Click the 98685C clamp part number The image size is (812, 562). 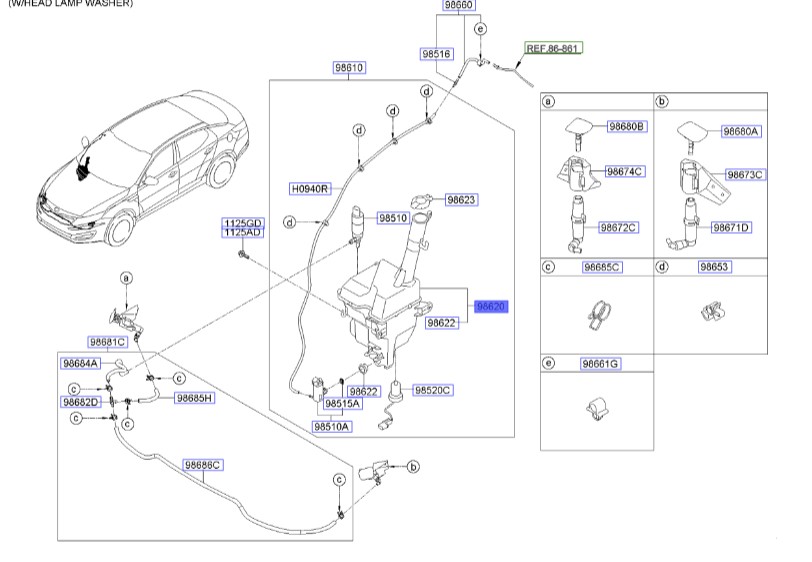[x=602, y=267]
